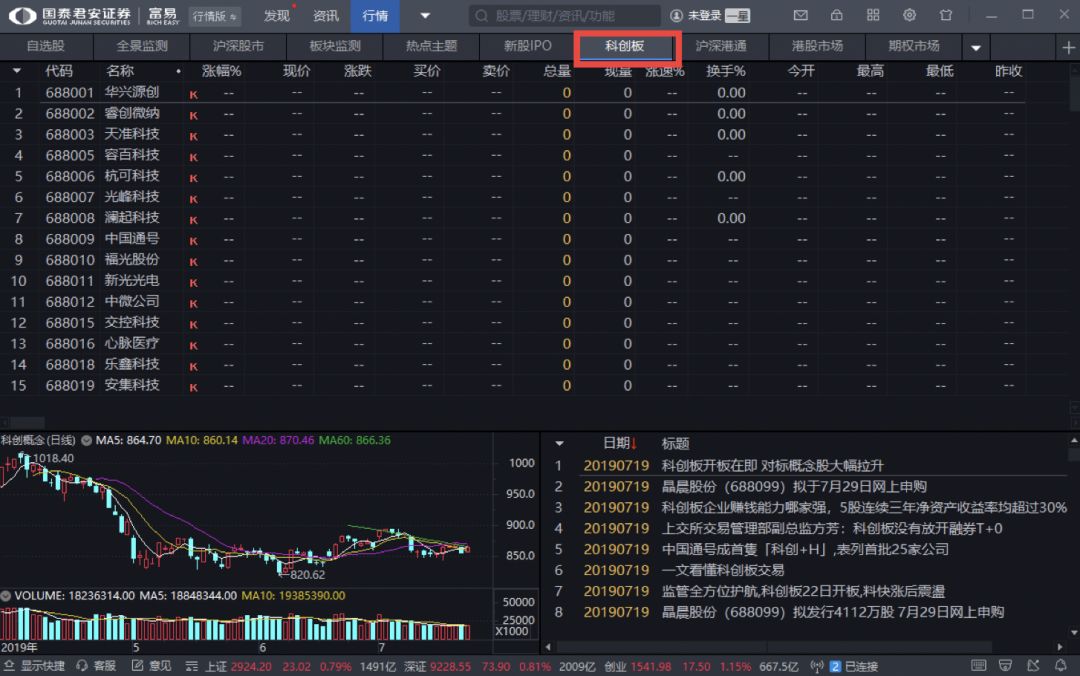Click the lock icon in the title bar

[837, 15]
